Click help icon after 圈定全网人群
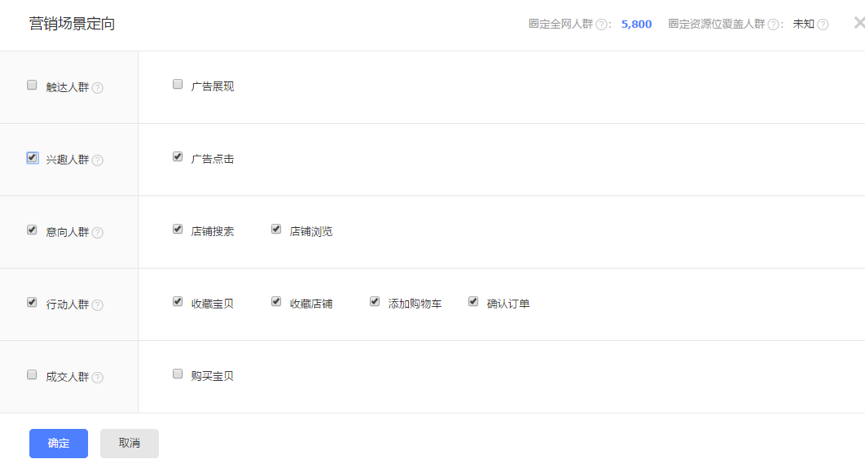865x464 pixels. tap(601, 24)
